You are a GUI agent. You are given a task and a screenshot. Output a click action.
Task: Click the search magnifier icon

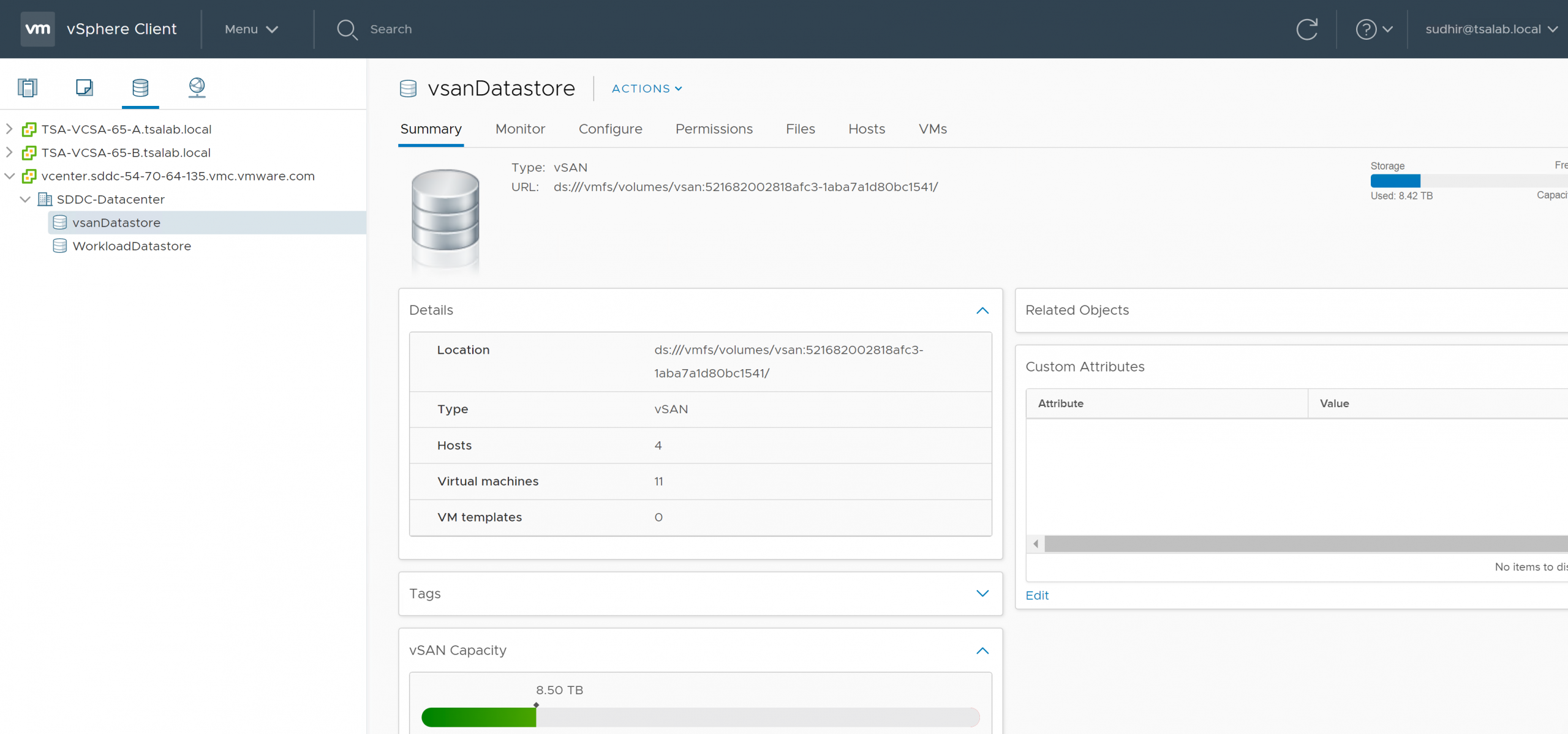(347, 29)
